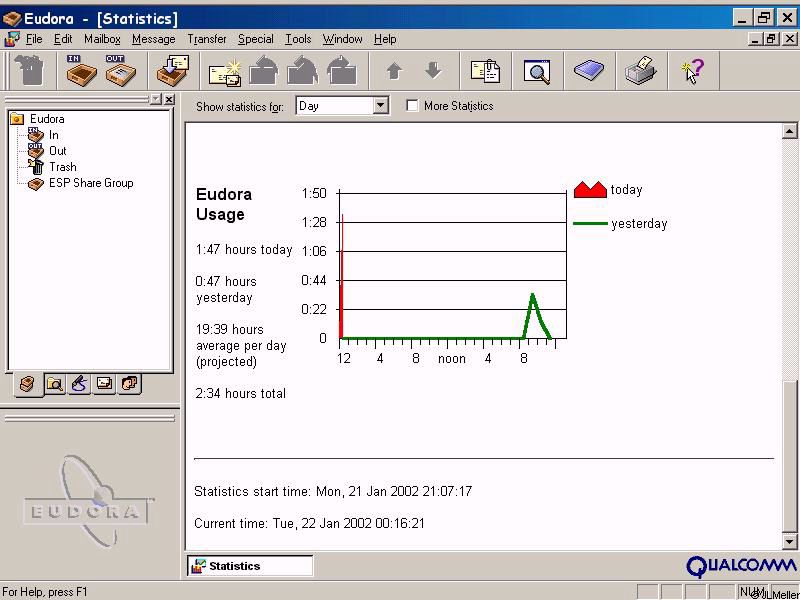This screenshot has height=600, width=800.
Task: Open the Tools menu
Action: coord(298,39)
